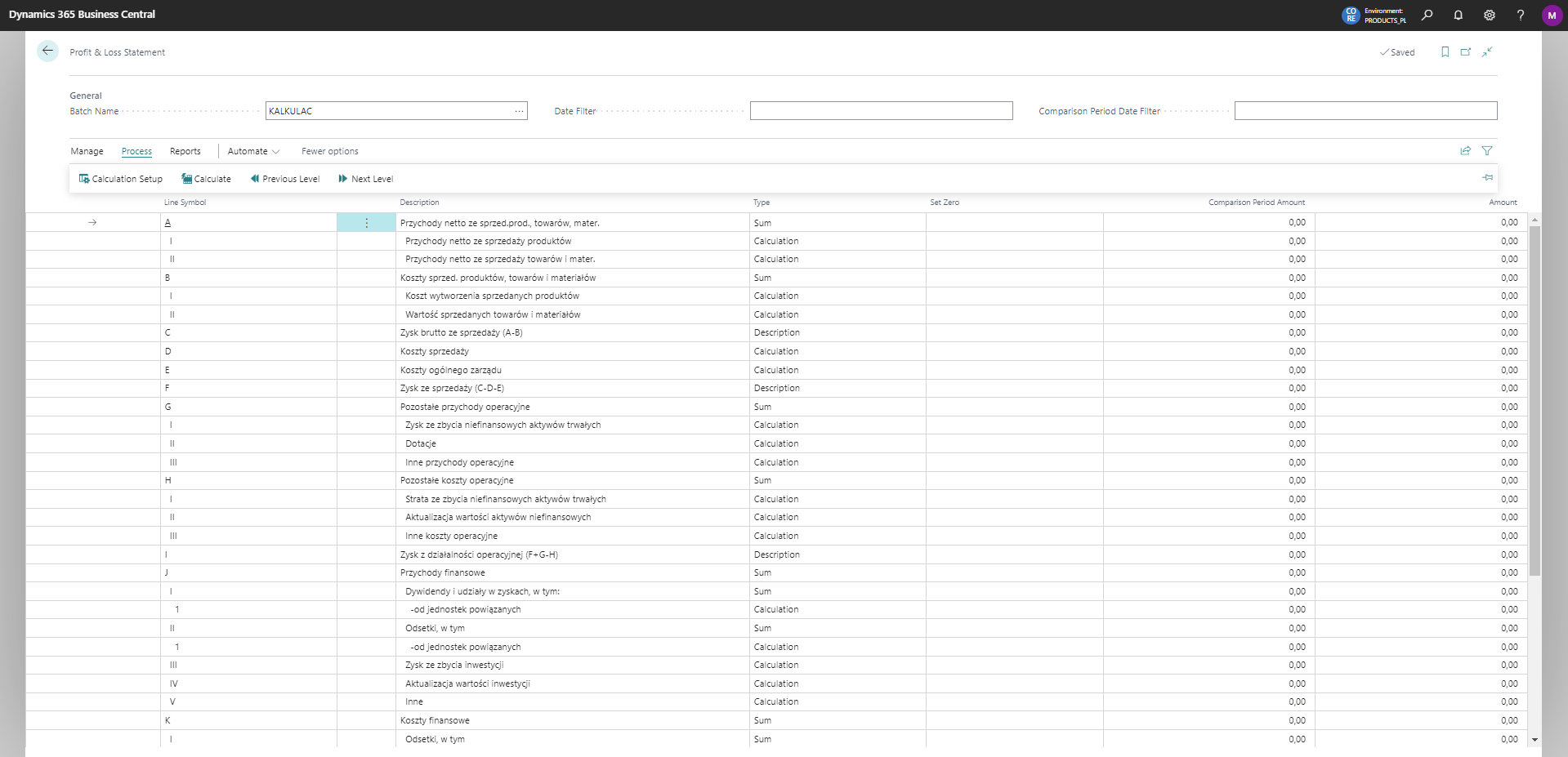Click the back arrow button

[x=47, y=51]
